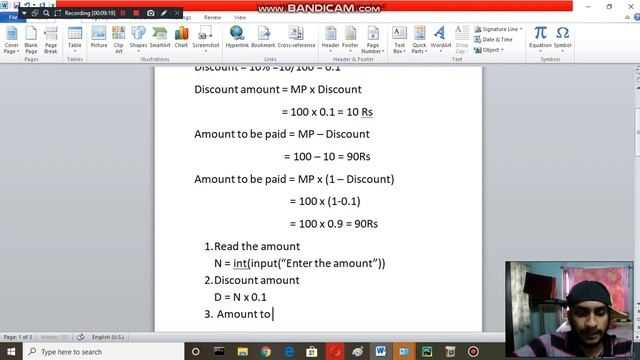Click the line '1. Read the amount'
Screen dimensions: 640x360
252,246
